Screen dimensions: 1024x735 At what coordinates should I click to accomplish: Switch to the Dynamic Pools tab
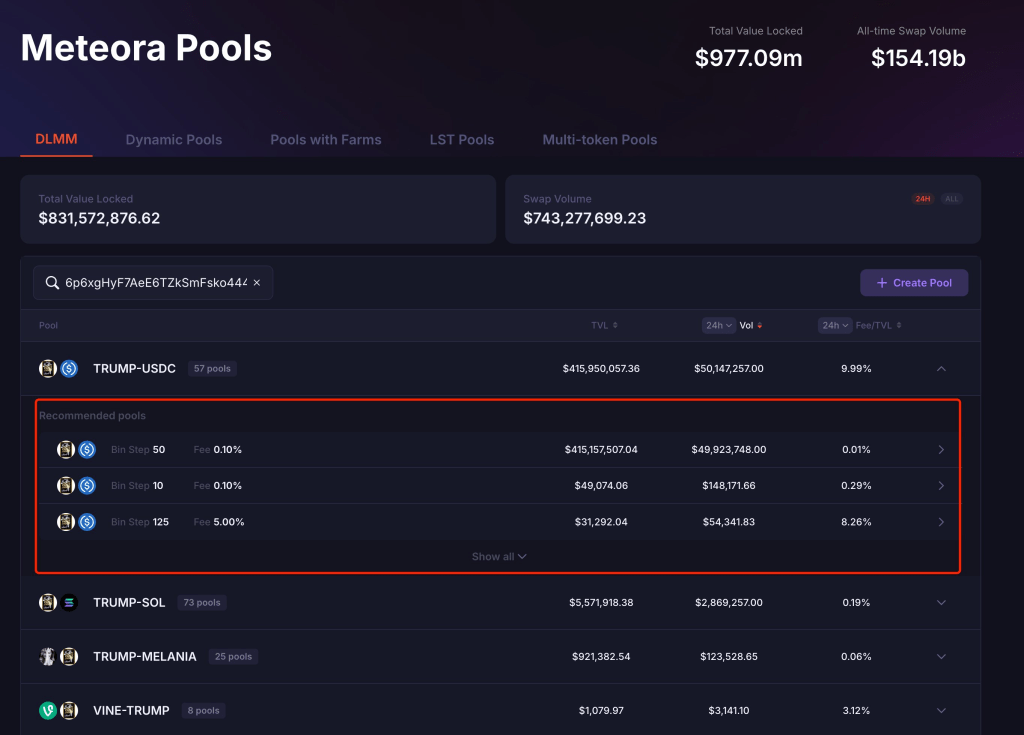click(174, 140)
